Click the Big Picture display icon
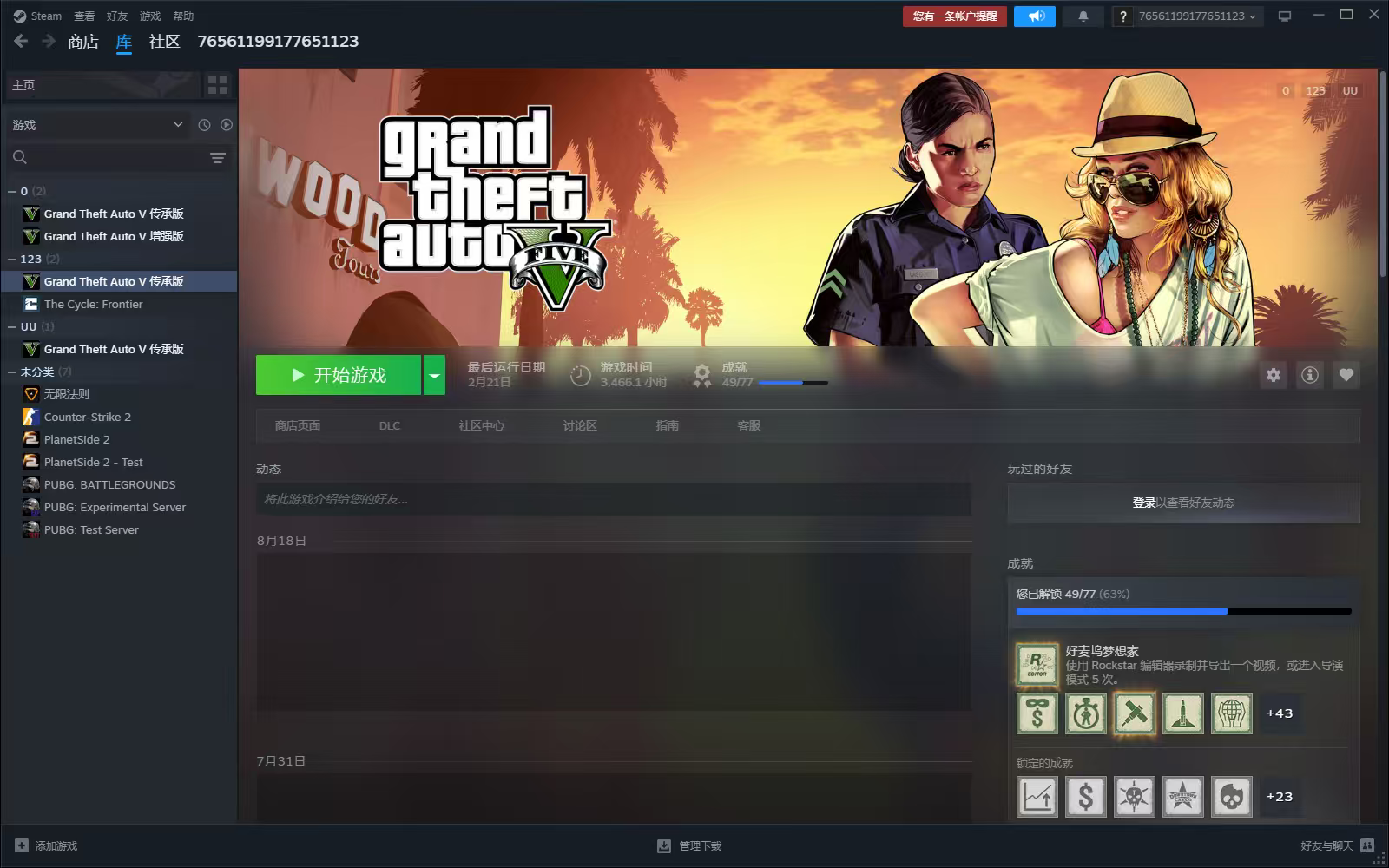The image size is (1389, 868). 1286,16
